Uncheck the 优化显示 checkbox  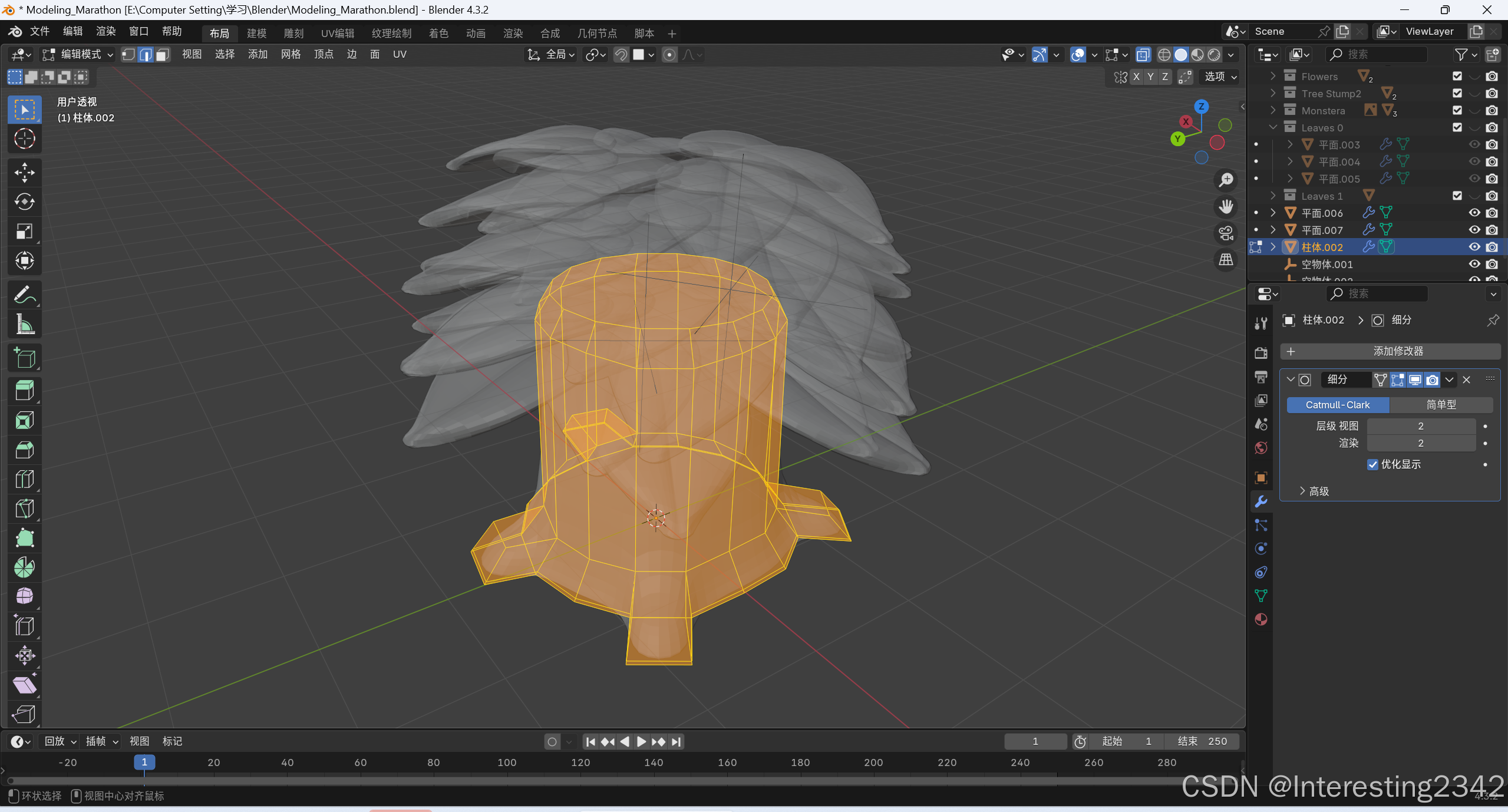(x=1372, y=464)
